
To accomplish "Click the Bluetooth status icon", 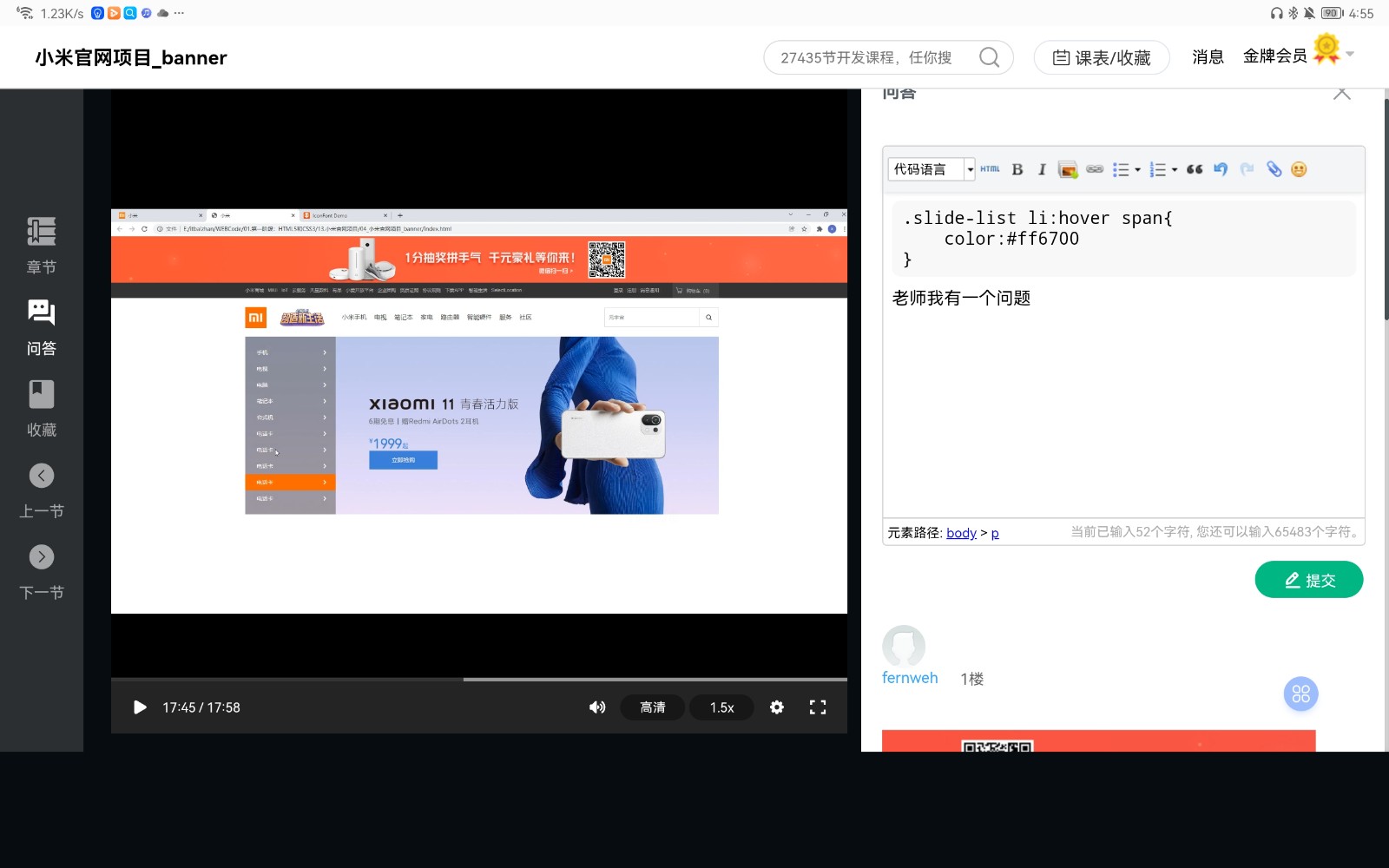I will [x=1293, y=13].
